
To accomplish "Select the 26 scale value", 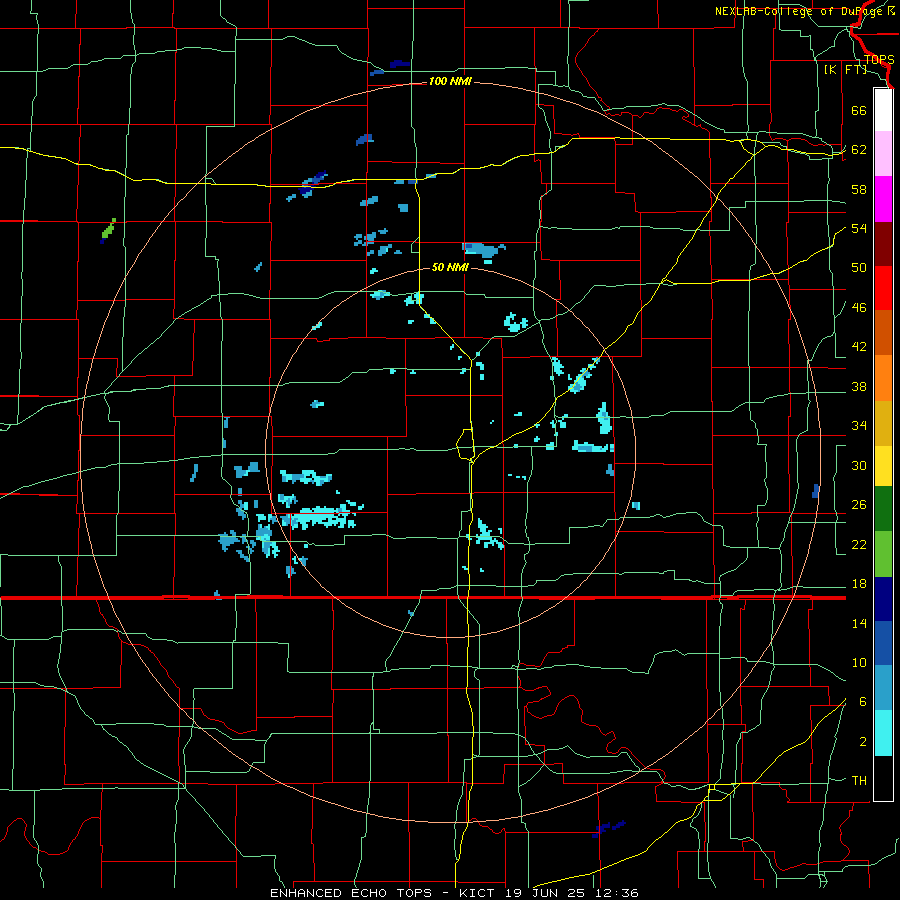I will click(859, 505).
